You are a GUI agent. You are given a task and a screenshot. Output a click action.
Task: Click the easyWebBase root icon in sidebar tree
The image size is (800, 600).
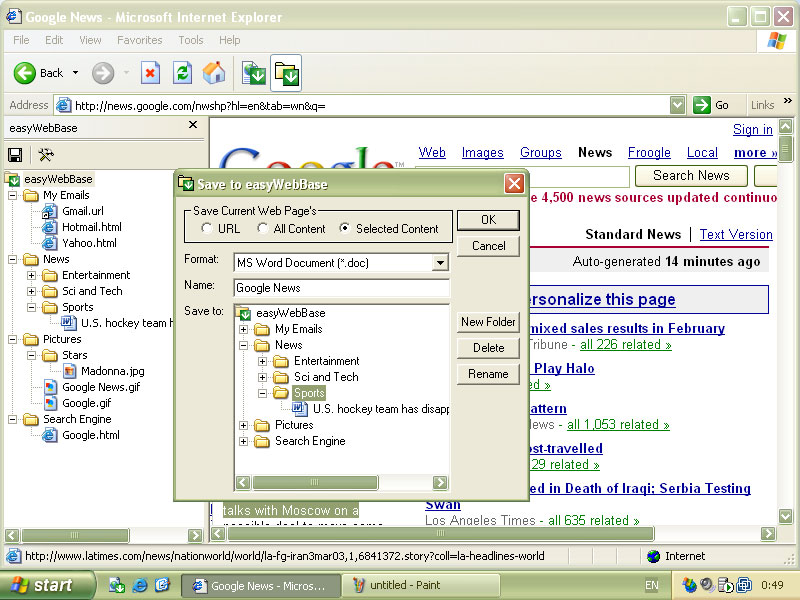(x=12, y=179)
